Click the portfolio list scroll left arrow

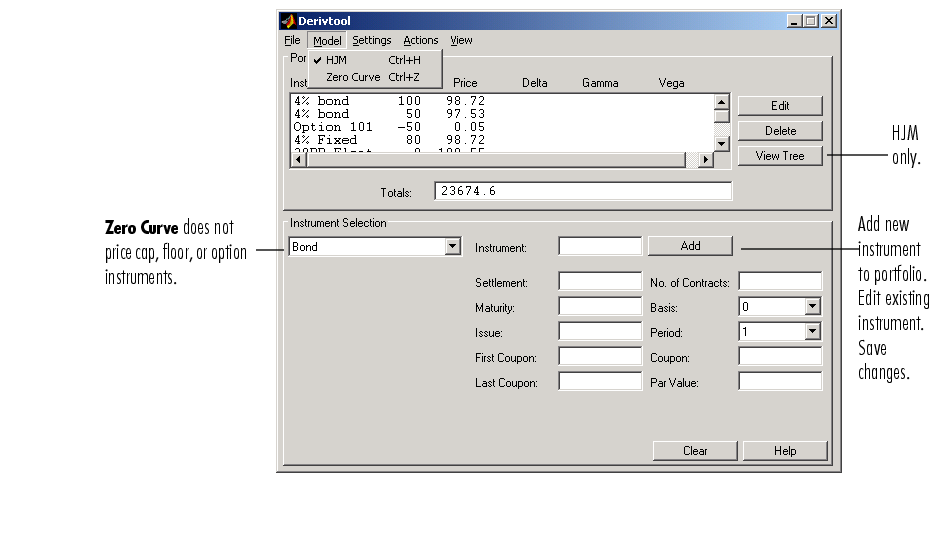299,159
